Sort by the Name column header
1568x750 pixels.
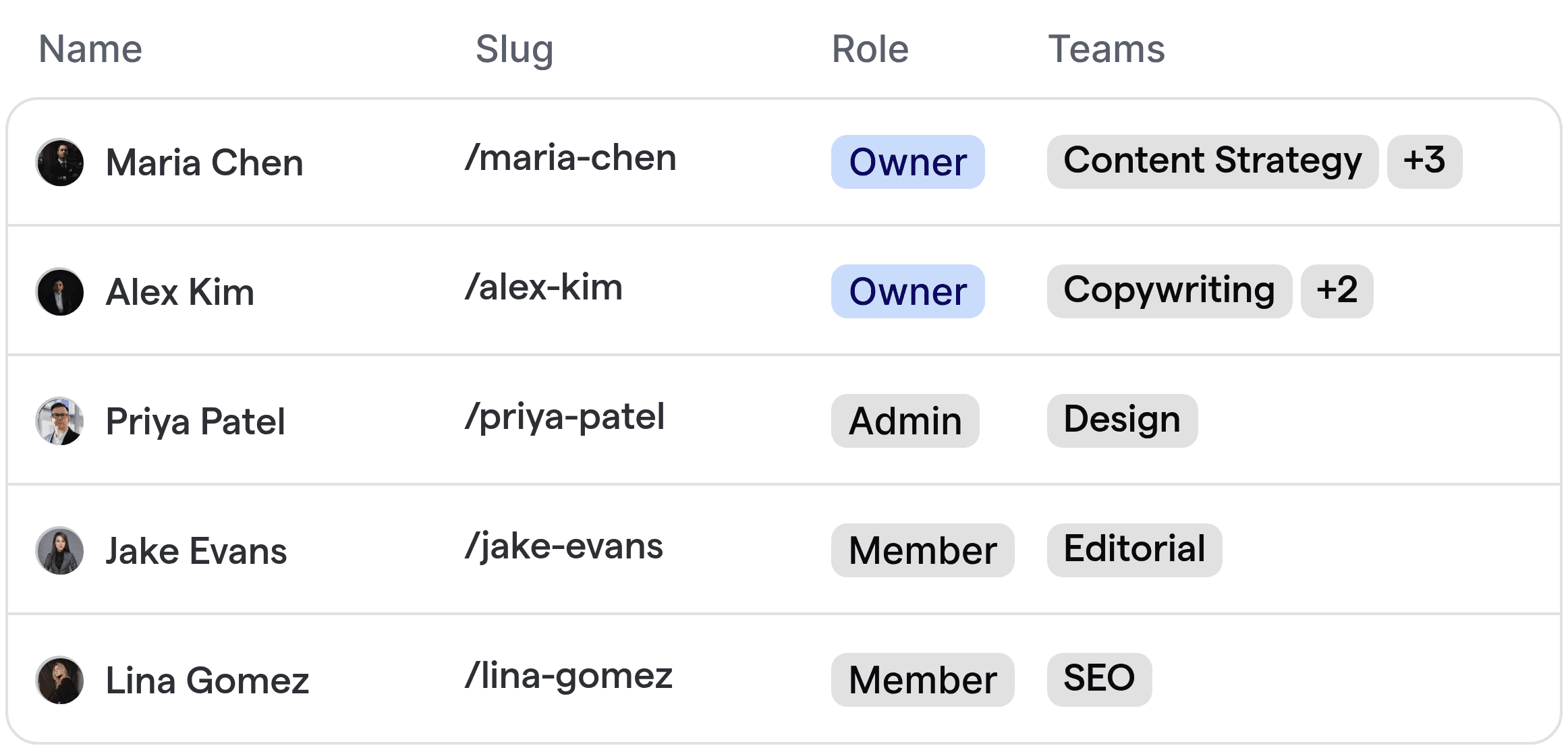click(90, 49)
